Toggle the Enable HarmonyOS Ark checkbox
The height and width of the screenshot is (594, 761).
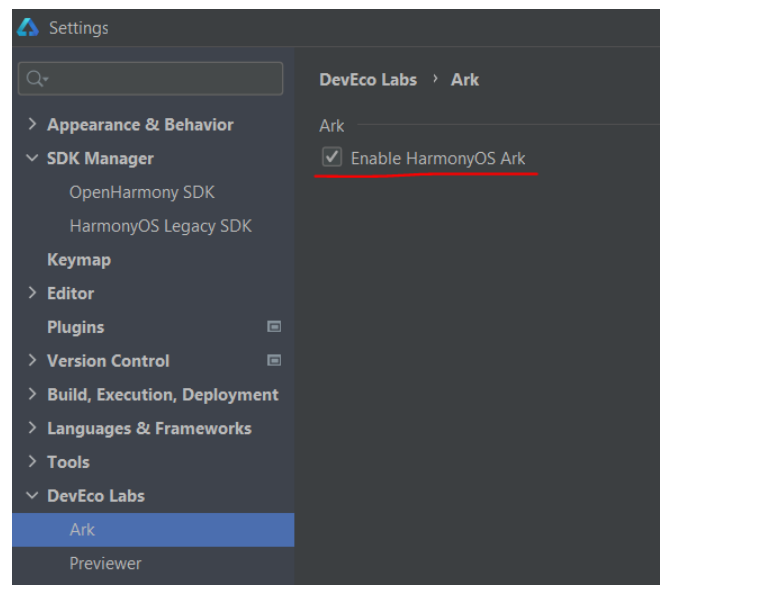(x=332, y=158)
